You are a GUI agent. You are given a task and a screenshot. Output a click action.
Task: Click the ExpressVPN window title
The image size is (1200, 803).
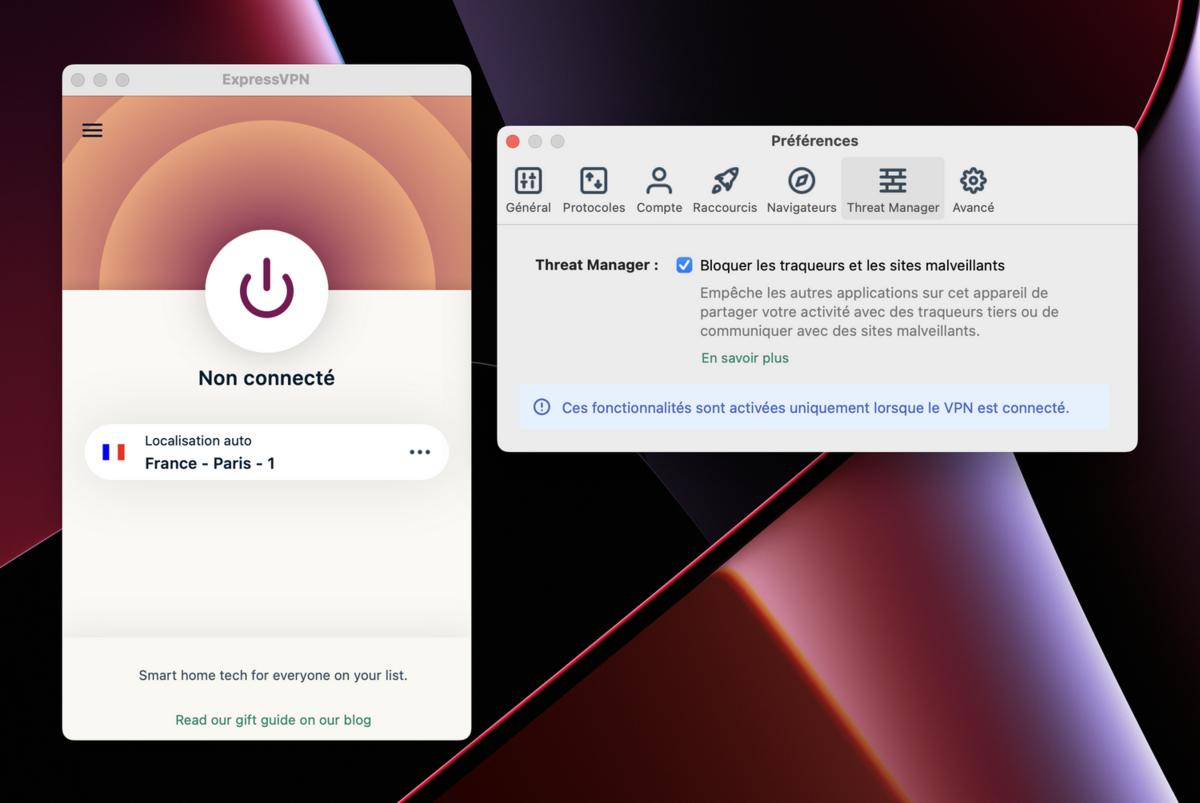click(266, 79)
